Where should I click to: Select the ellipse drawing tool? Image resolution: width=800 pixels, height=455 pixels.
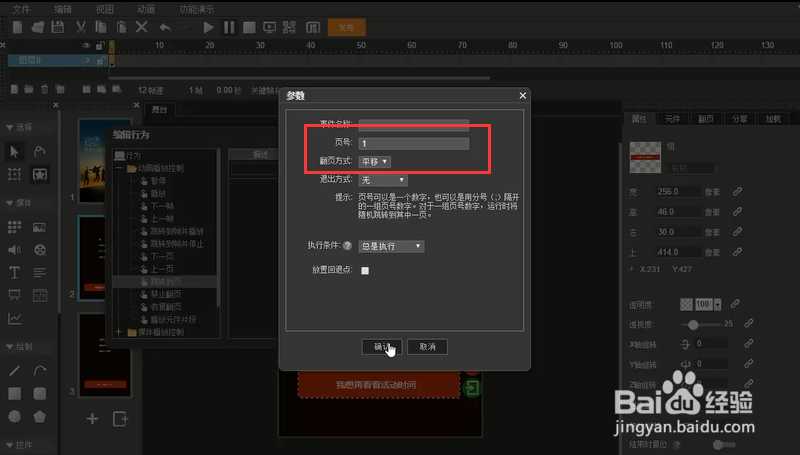coord(14,416)
